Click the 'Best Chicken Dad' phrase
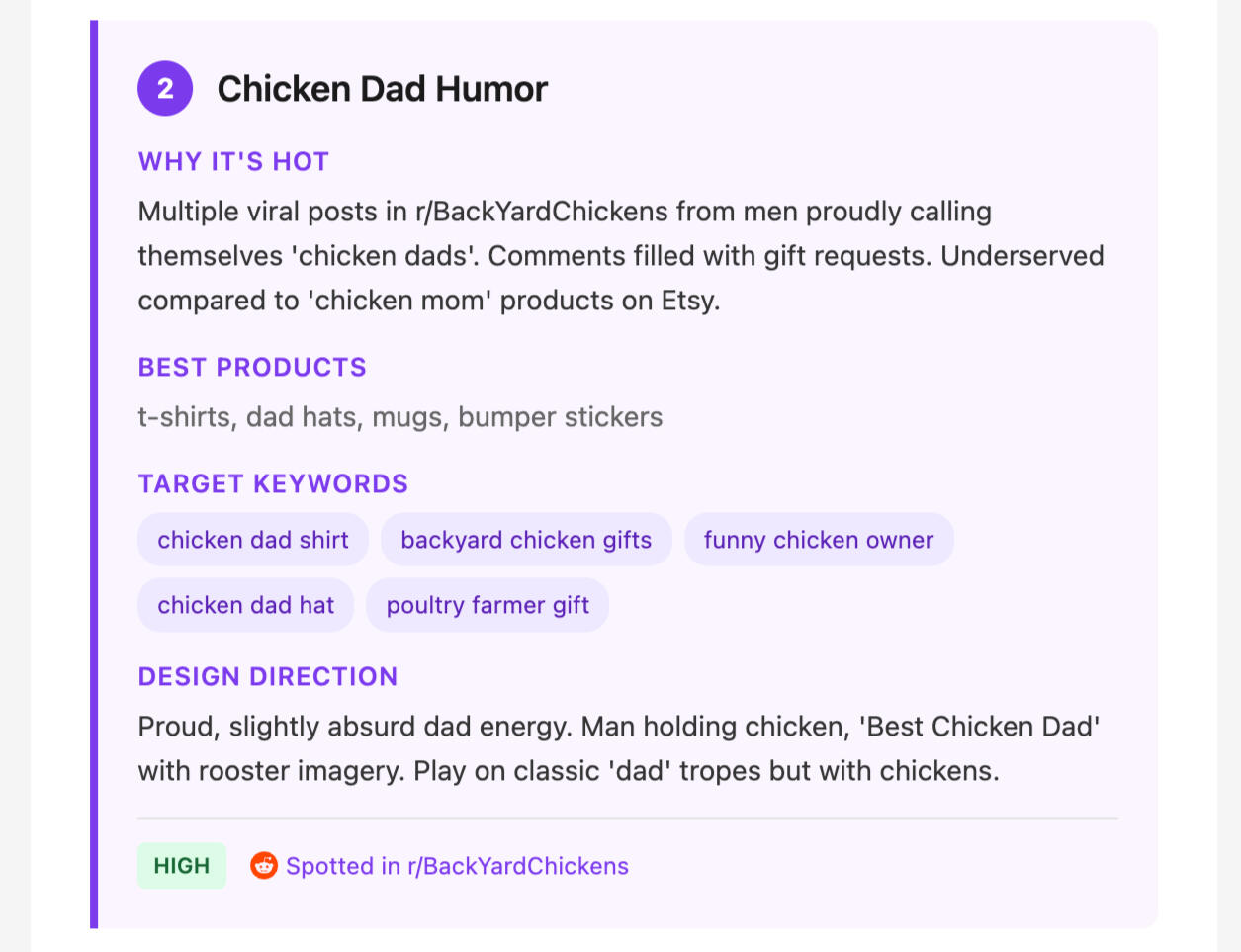Screen dimensions: 1241x952 (x=980, y=727)
